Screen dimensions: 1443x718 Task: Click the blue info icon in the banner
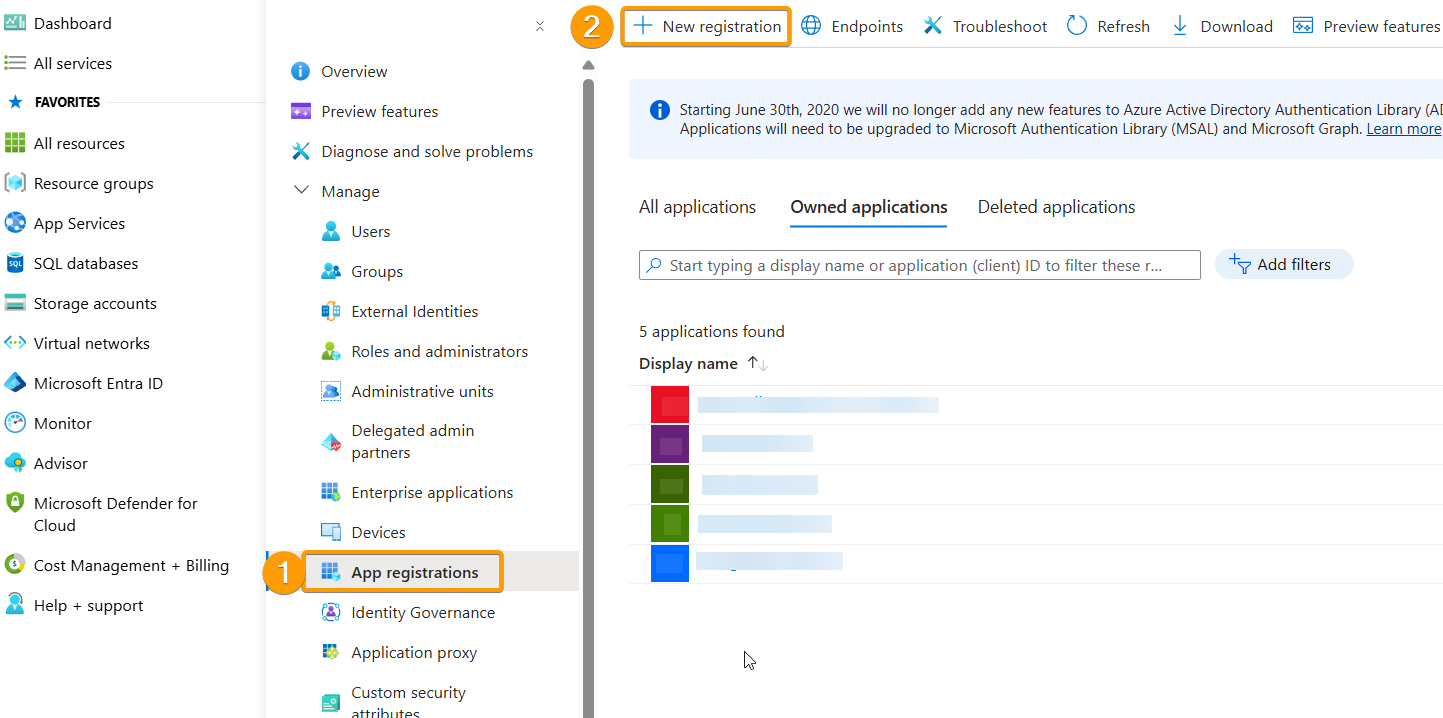pos(660,110)
